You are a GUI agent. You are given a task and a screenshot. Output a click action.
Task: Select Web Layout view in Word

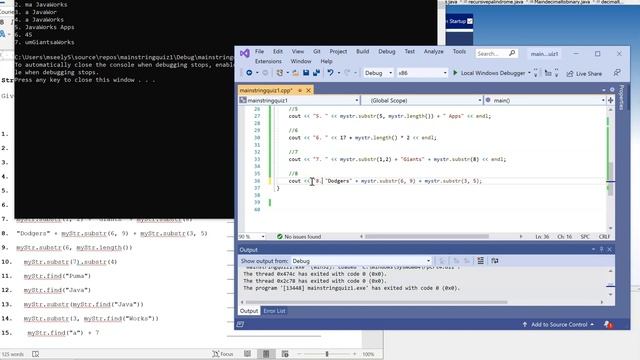point(285,354)
